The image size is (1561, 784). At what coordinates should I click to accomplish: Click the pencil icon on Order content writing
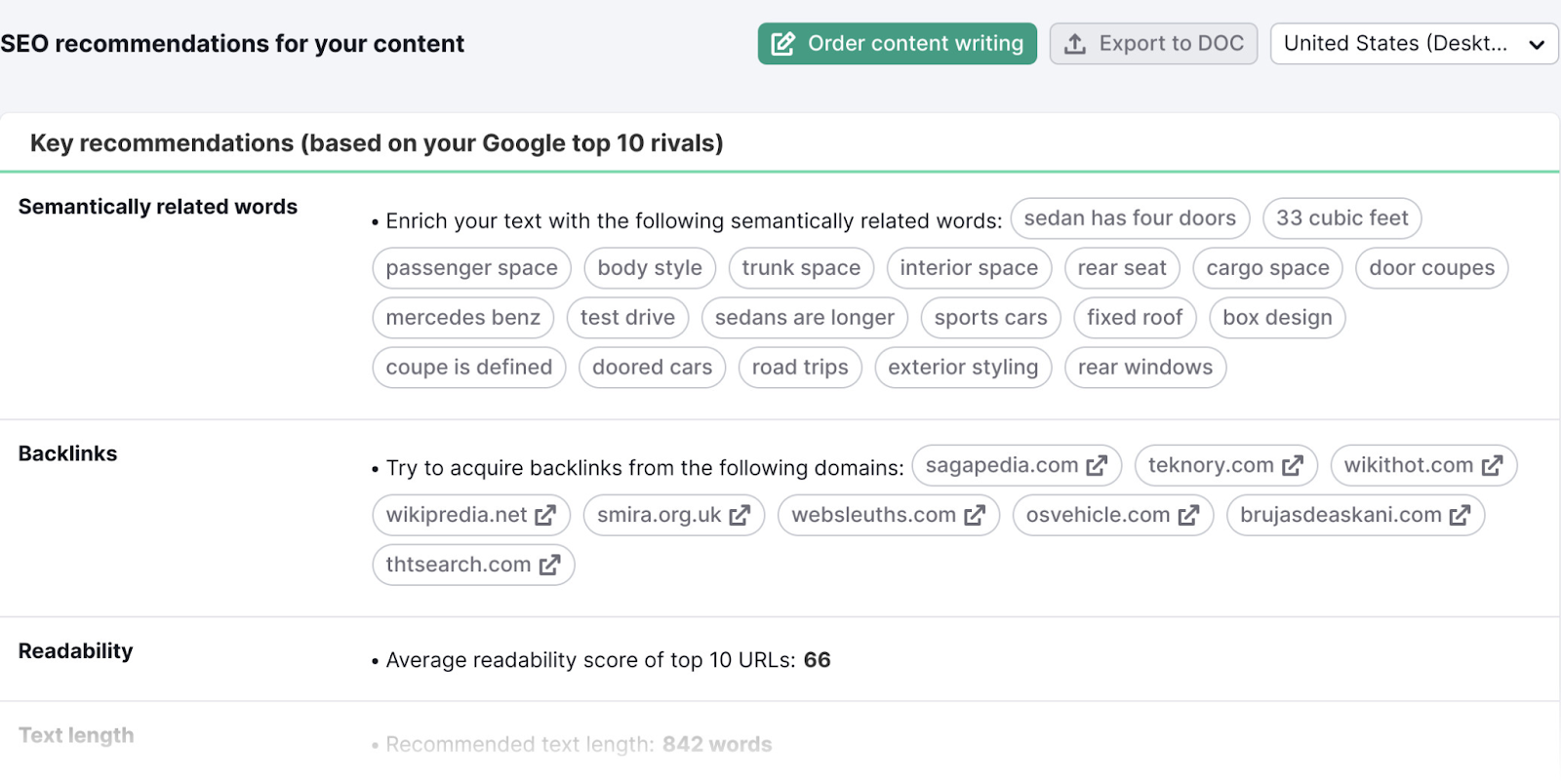(782, 44)
